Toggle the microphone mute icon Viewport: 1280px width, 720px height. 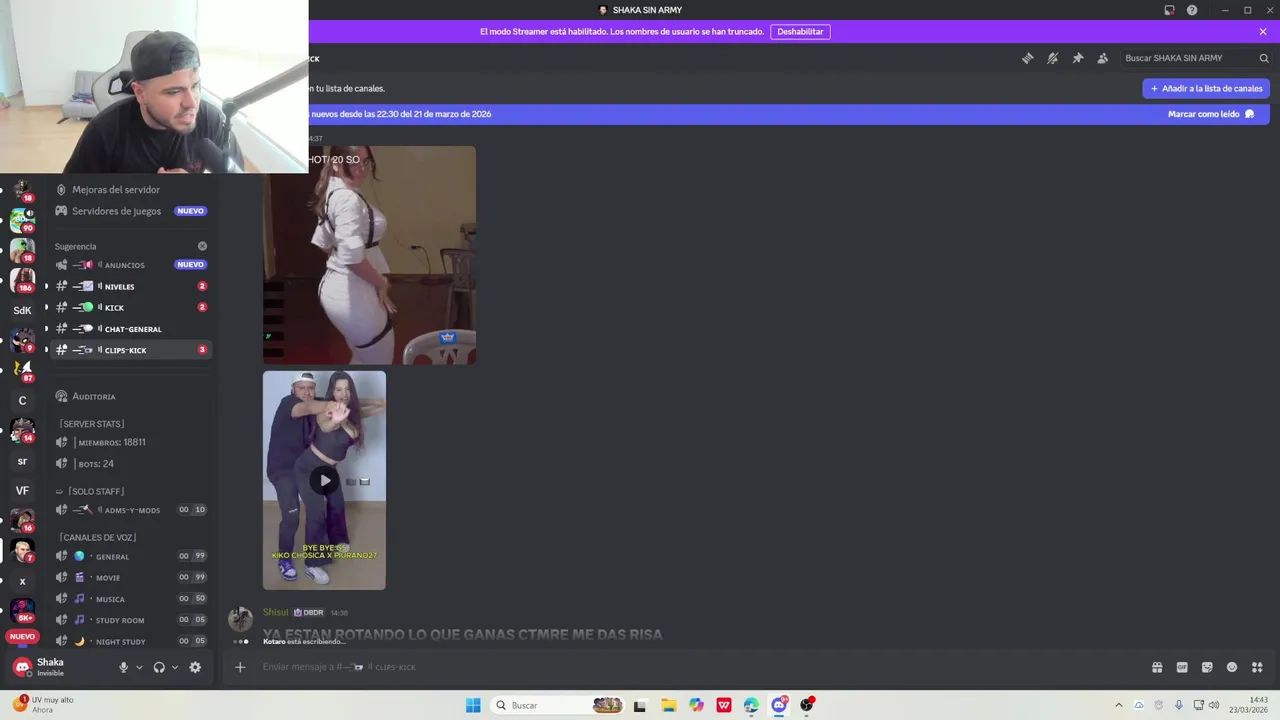[x=124, y=667]
